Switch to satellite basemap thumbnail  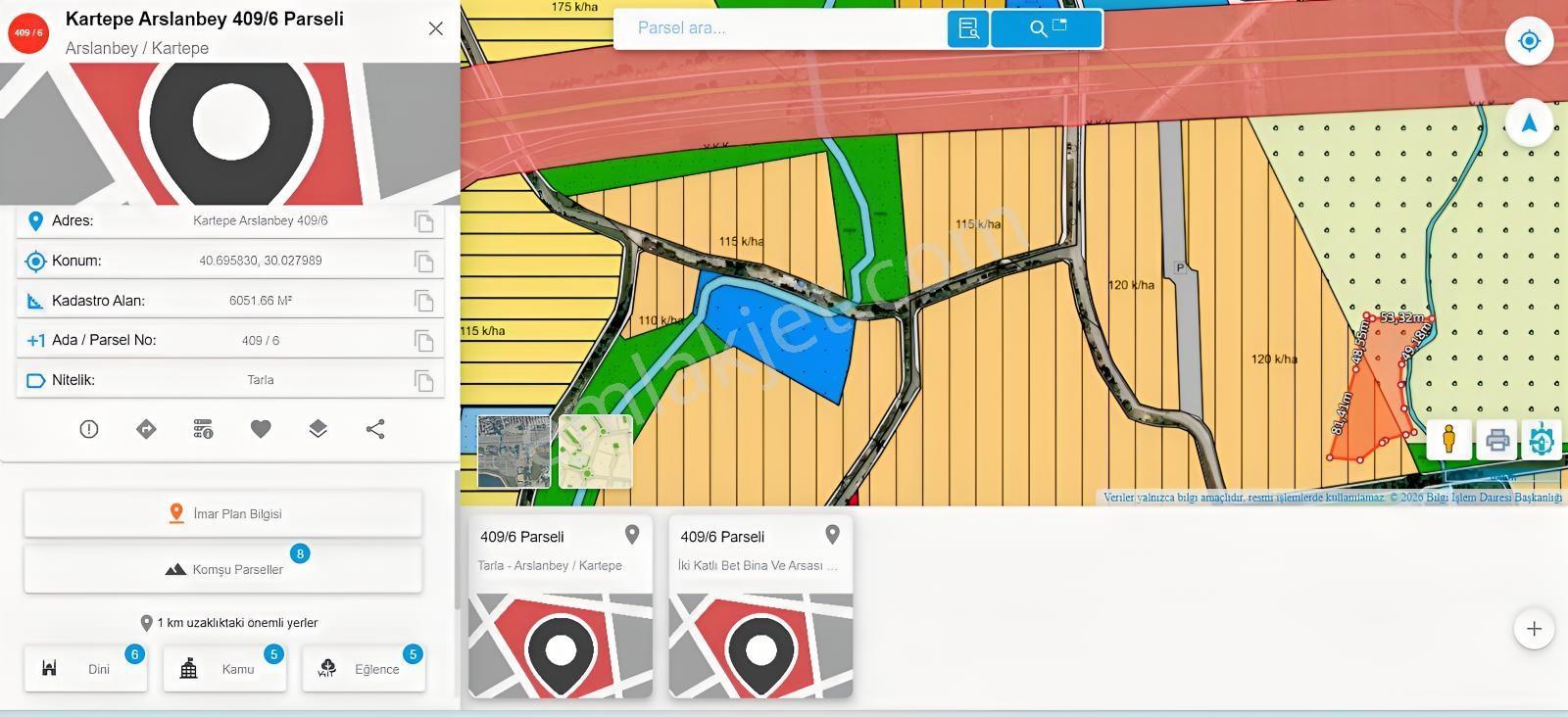tap(514, 451)
